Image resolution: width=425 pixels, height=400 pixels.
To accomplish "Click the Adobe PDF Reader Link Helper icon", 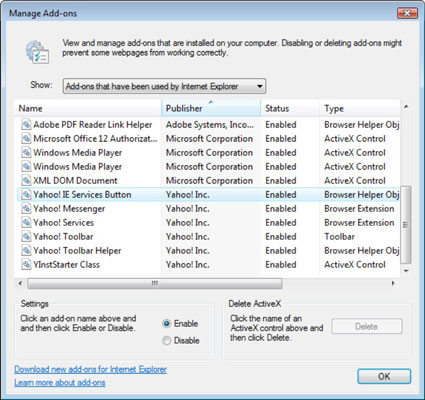I will 26,125.
